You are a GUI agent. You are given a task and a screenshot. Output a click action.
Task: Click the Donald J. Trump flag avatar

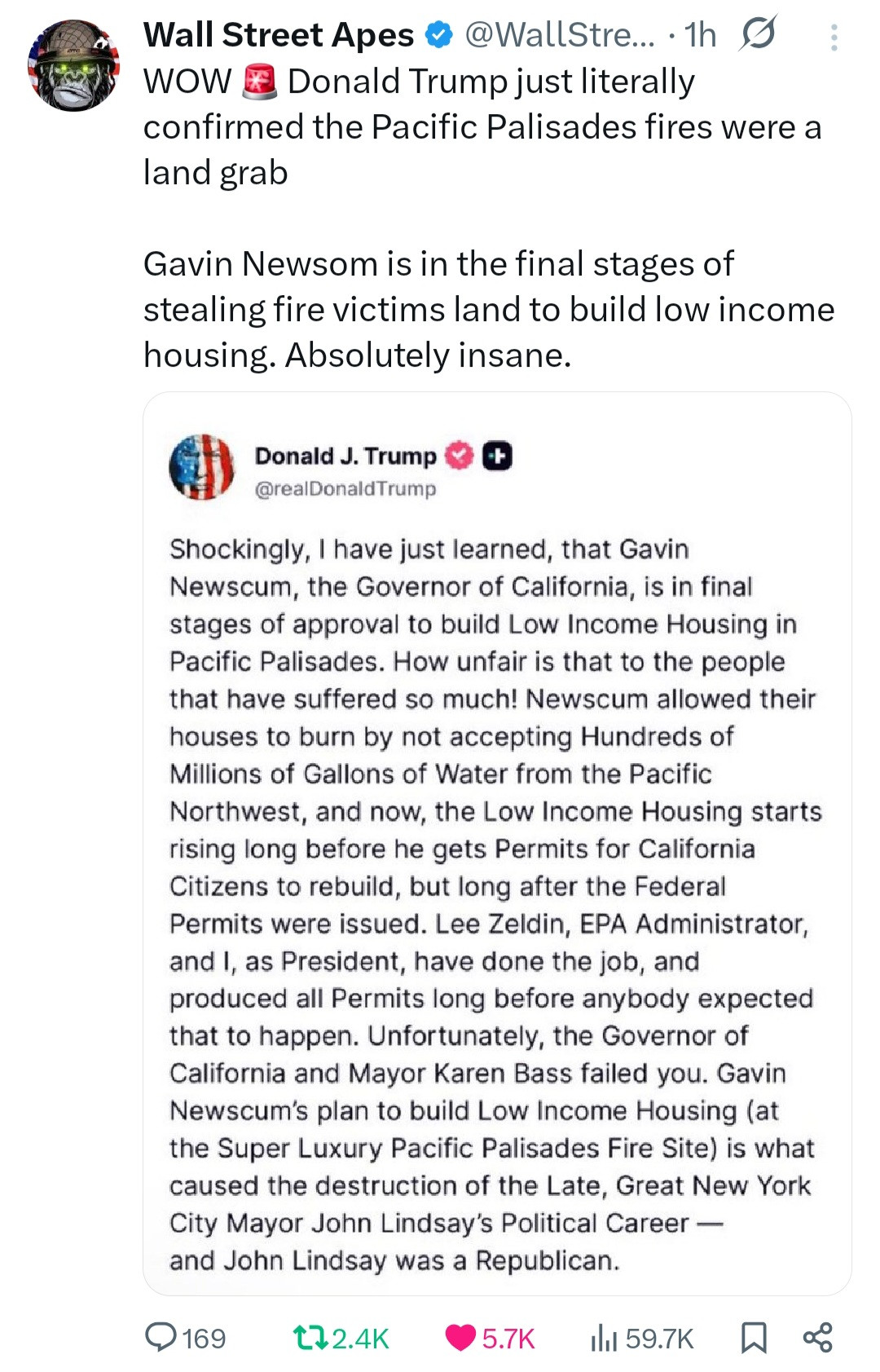click(x=201, y=467)
